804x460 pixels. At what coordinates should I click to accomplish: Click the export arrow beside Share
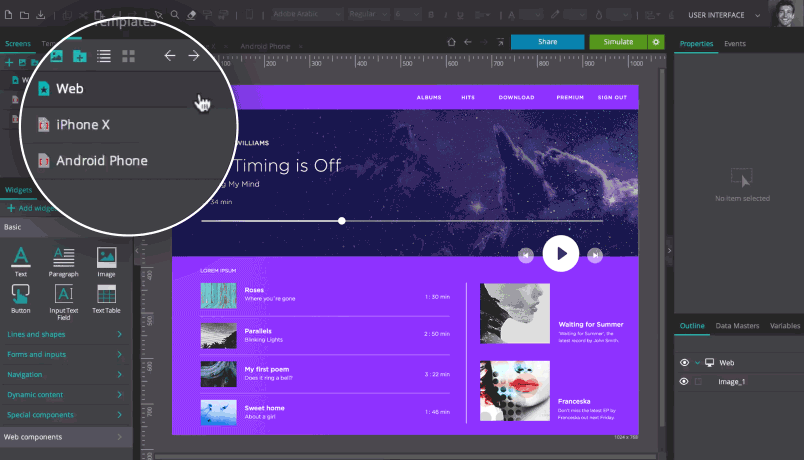[500, 42]
